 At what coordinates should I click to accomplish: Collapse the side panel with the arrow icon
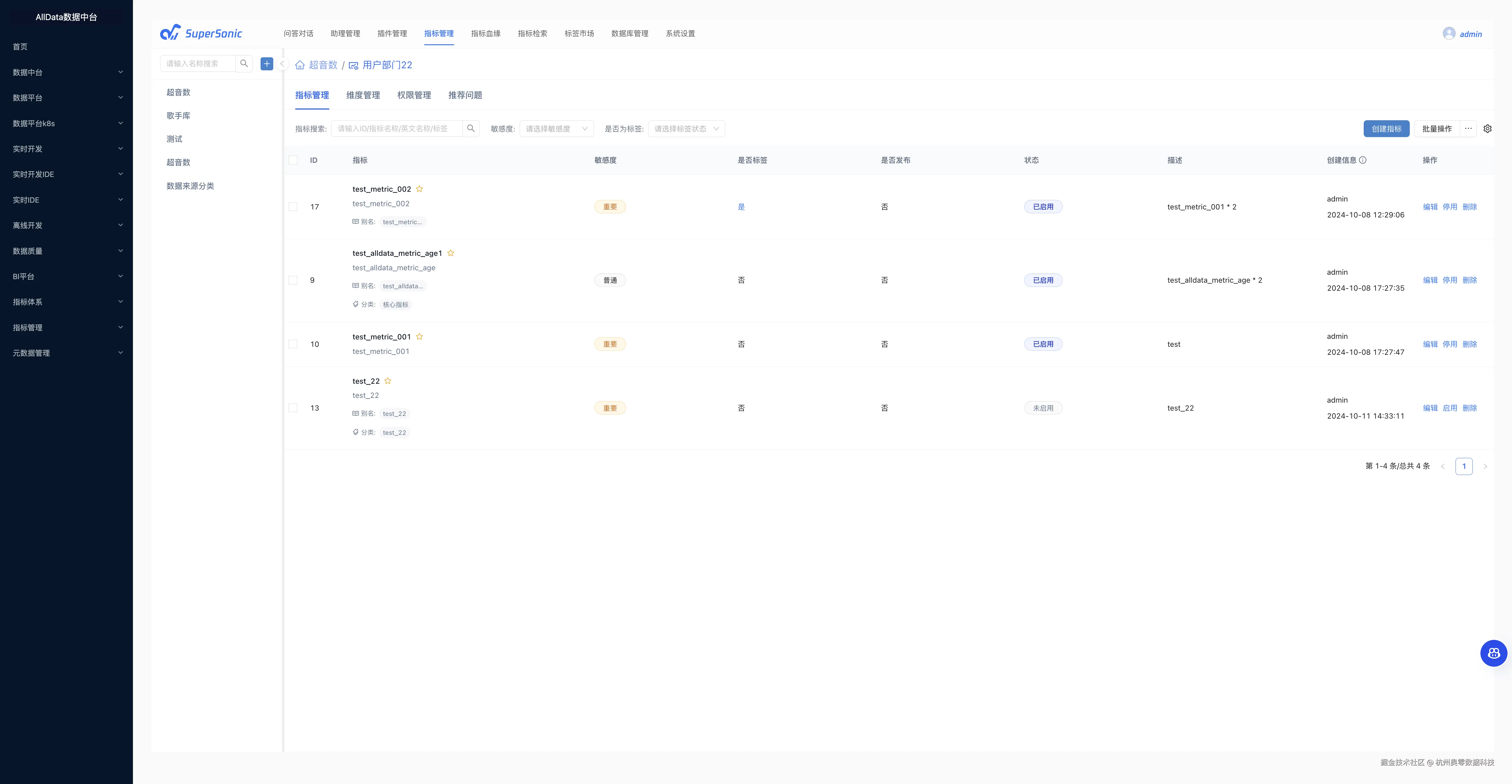[x=282, y=64]
